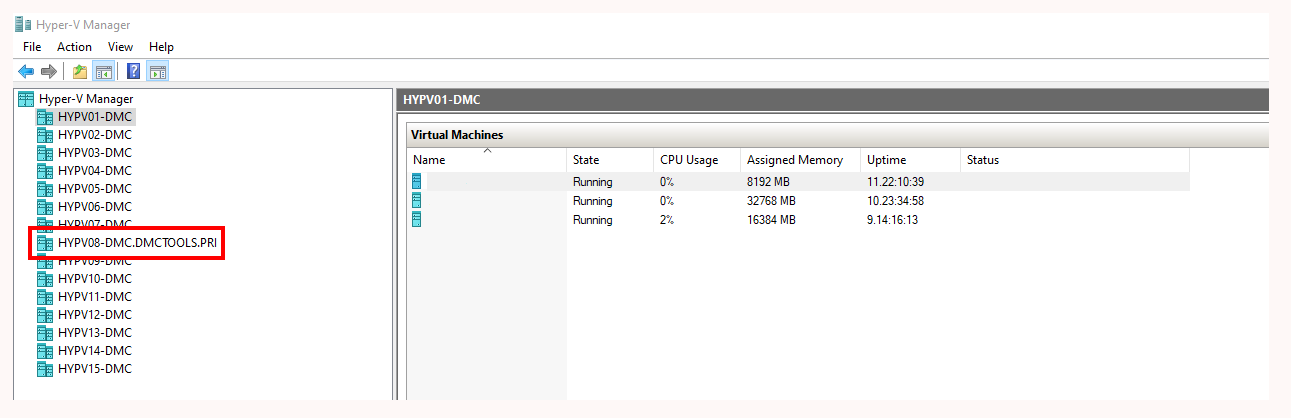Click the 0% CPU cell in the 32768 MB row
This screenshot has height=418, width=1291.
coord(667,201)
